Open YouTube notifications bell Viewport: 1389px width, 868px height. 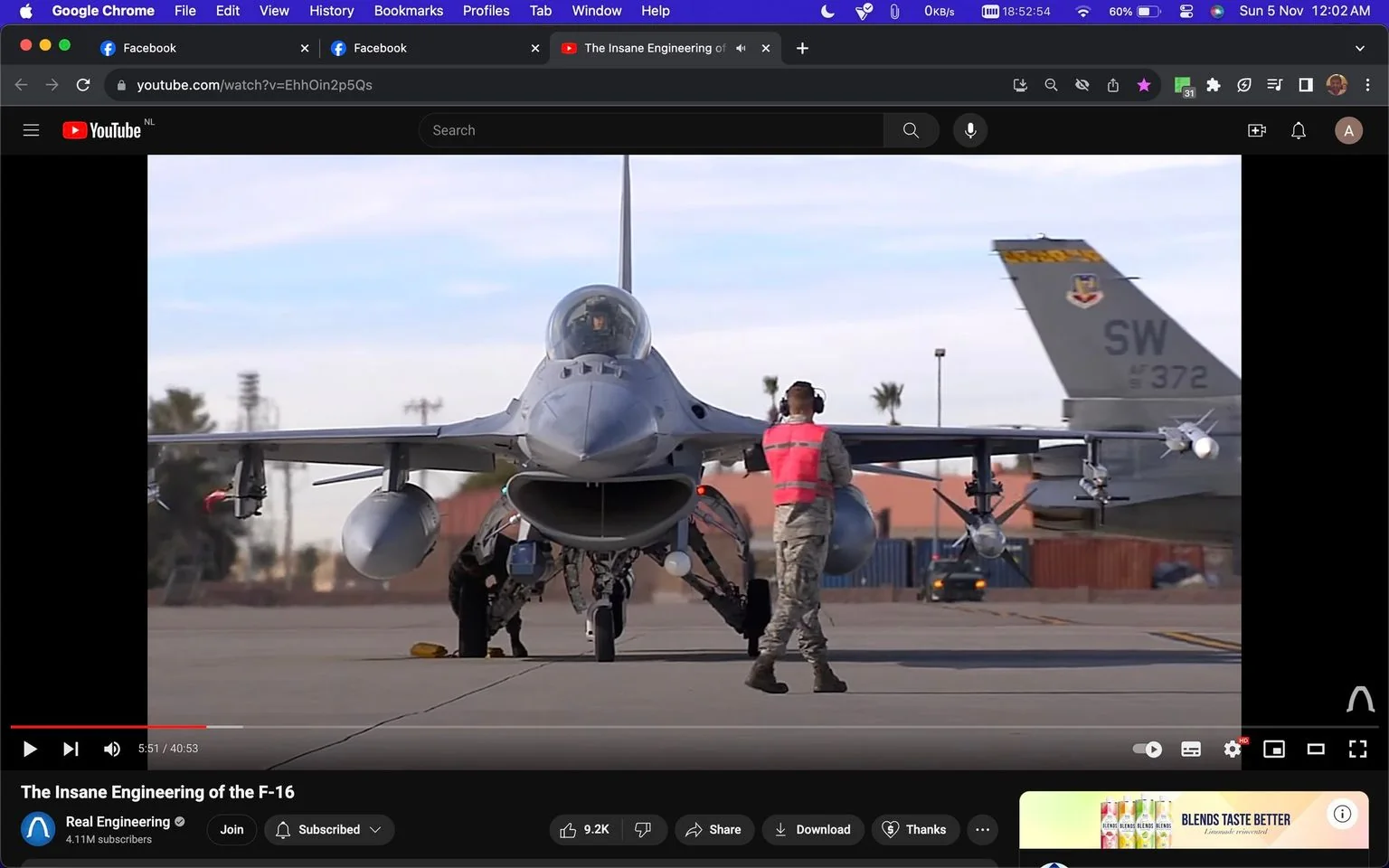[1299, 130]
